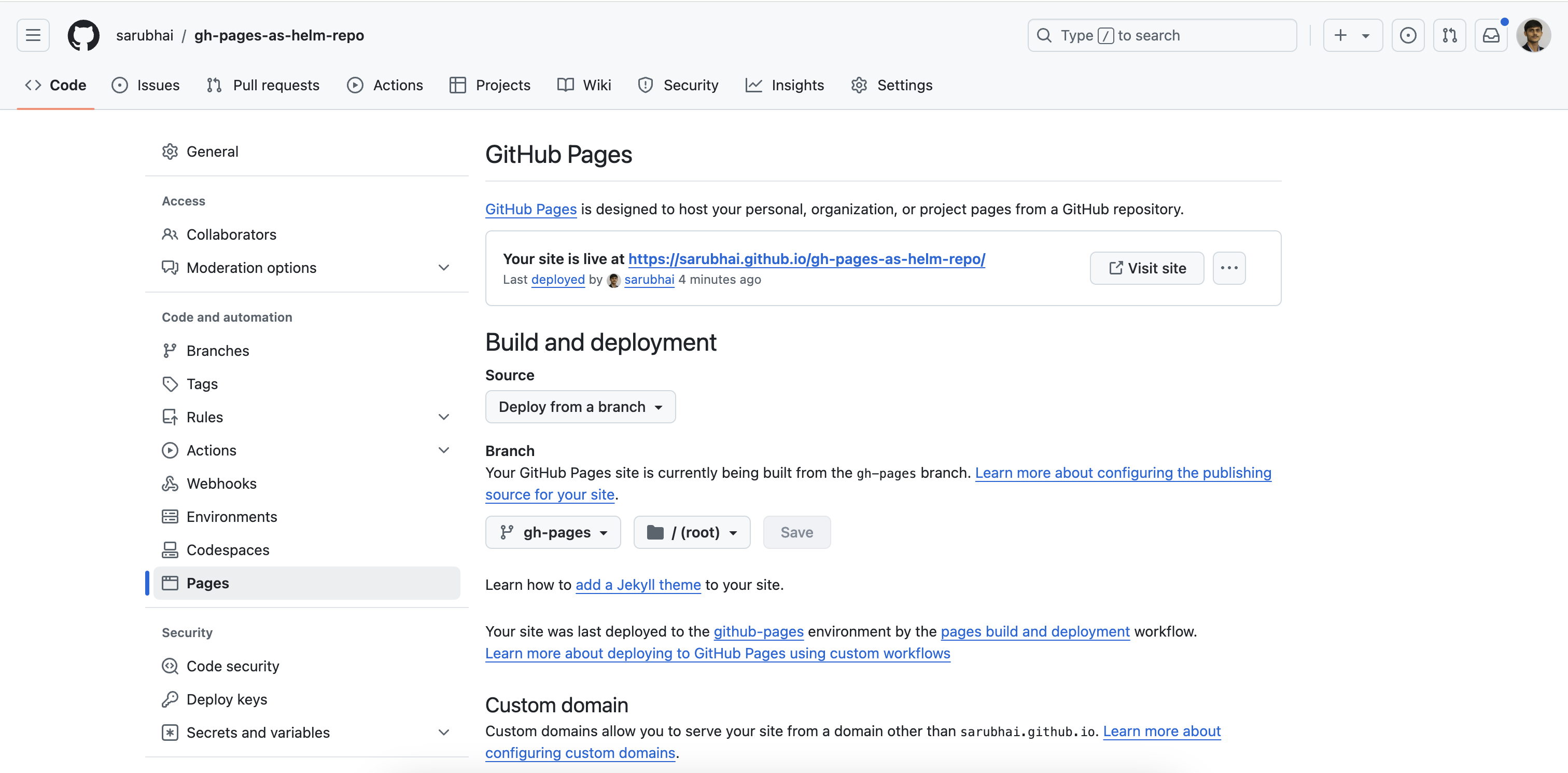Viewport: 1568px width, 773px height.
Task: Open the Deploy from a branch dropdown
Action: (580, 407)
